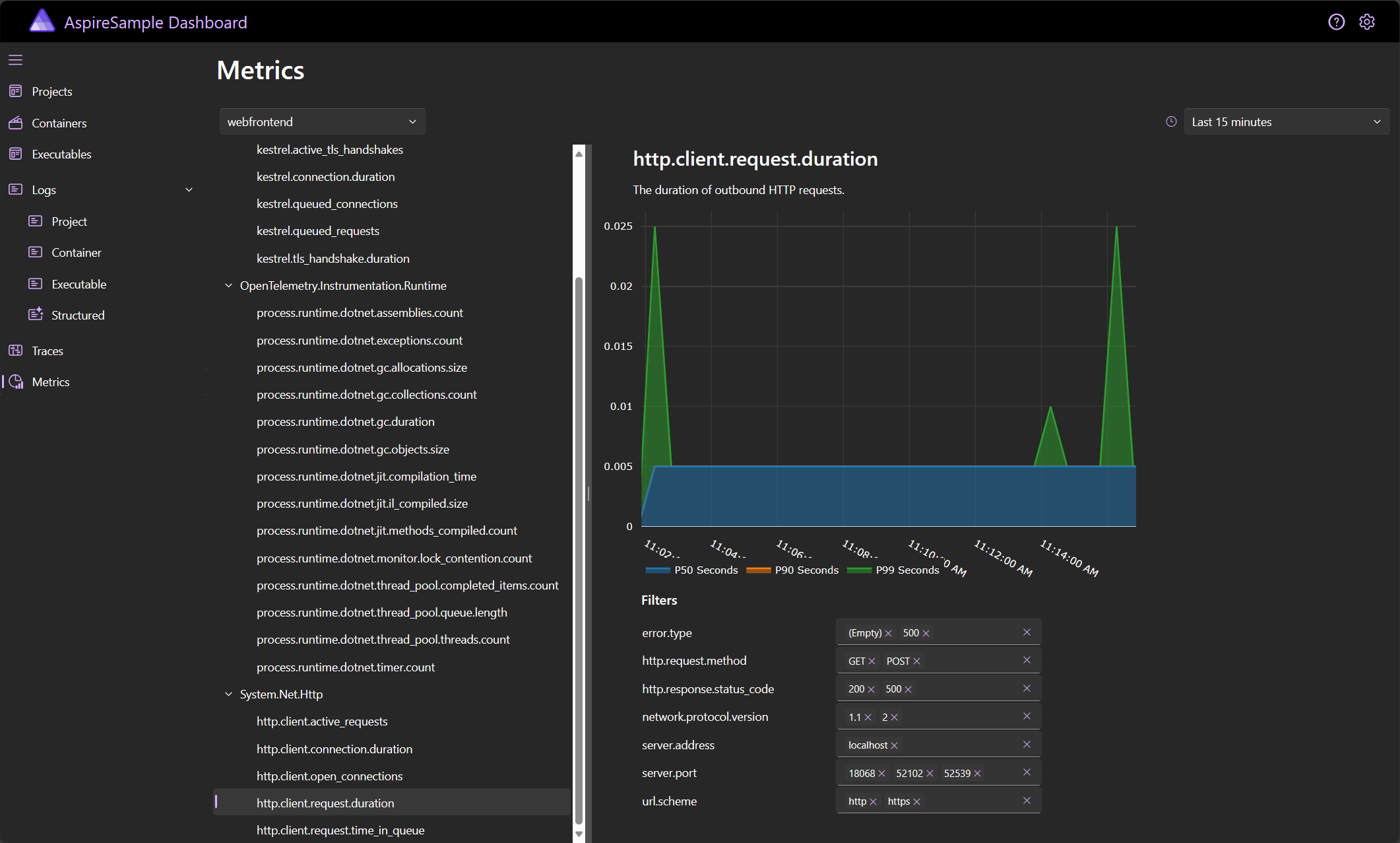Remove the POST filter tag
The width and height of the screenshot is (1400, 843).
(916, 661)
